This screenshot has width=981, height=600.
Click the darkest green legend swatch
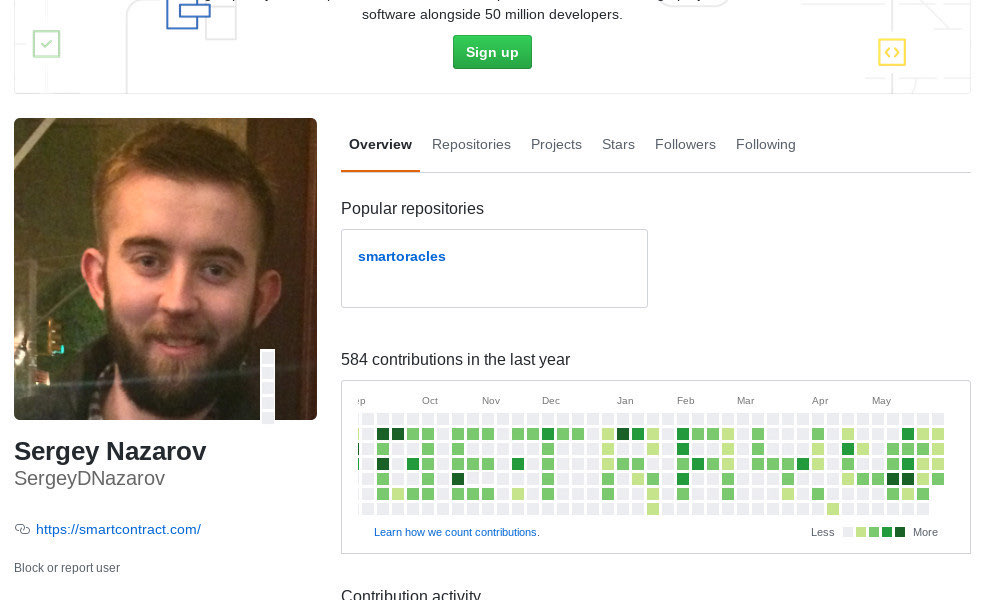pos(900,532)
